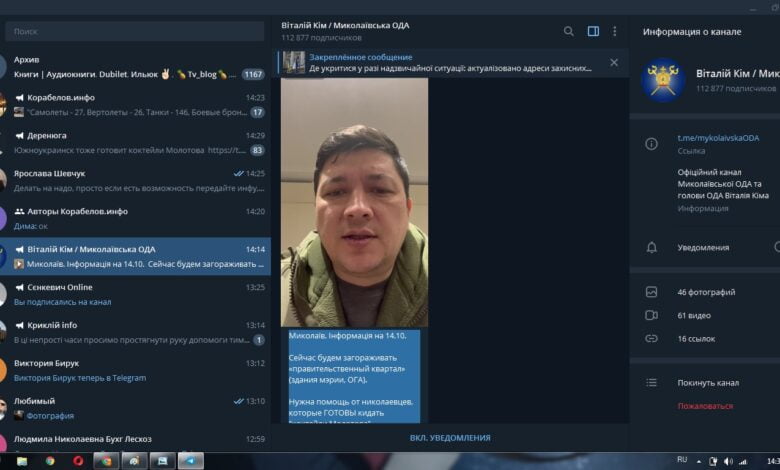780x470 pixels.
Task: Open the 46 фотографий media section
Action: pos(706,292)
